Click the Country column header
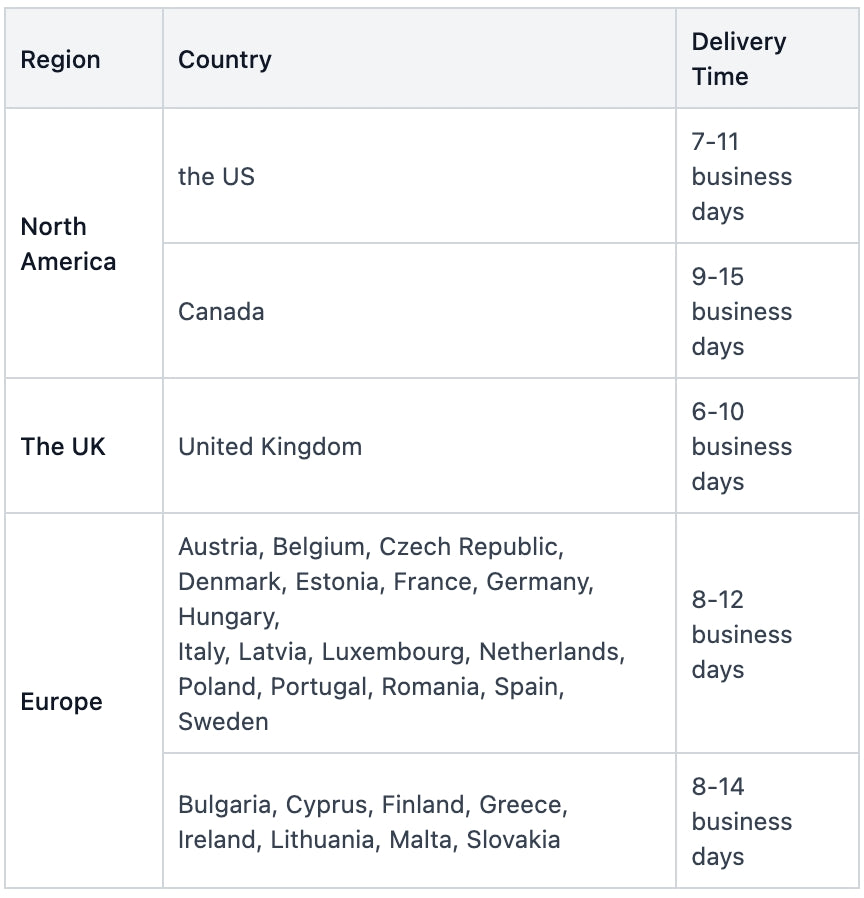This screenshot has width=864, height=898. pyautogui.click(x=225, y=60)
